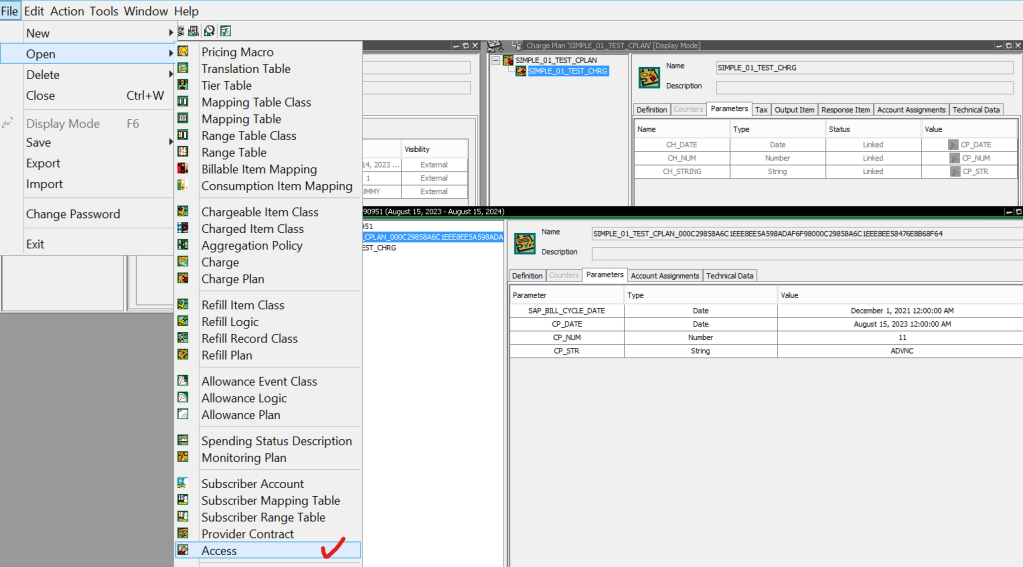Select SIMPLE_01_TEST_CHRG in the tree
Image resolution: width=1023 pixels, height=567 pixels.
tap(567, 71)
